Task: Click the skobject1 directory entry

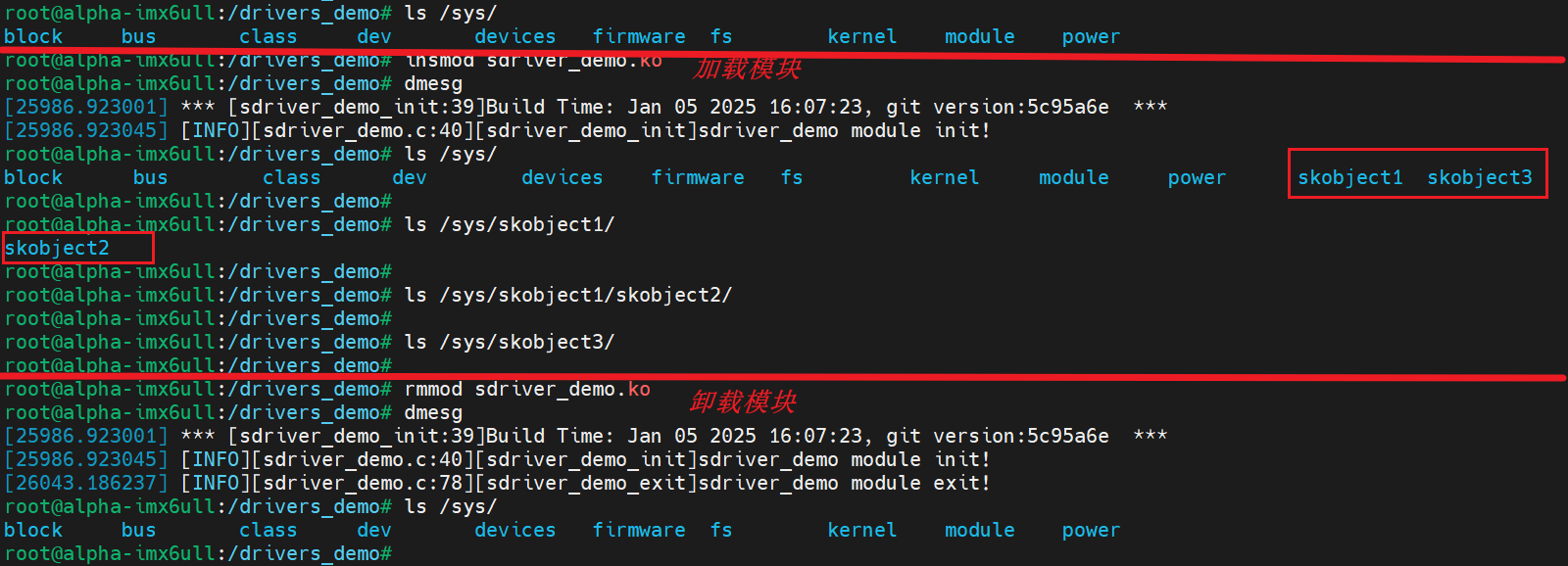Action: pos(1349,177)
